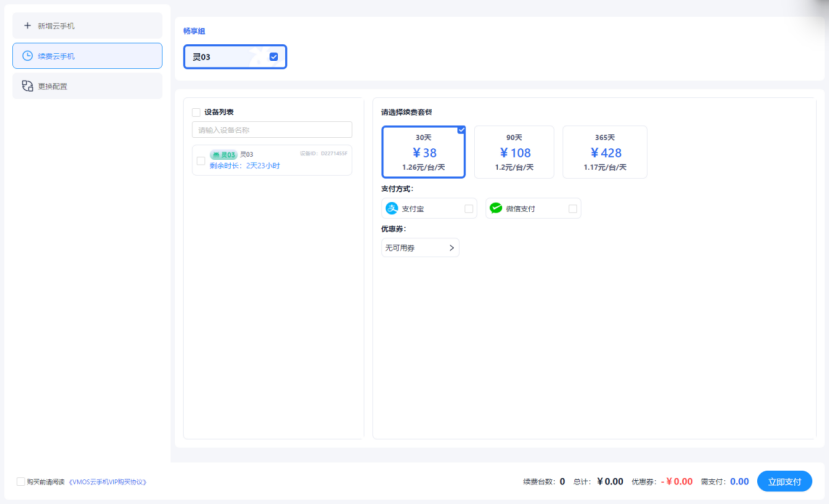
Task: Click the green 灵03 device tag badge
Action: 224,154
